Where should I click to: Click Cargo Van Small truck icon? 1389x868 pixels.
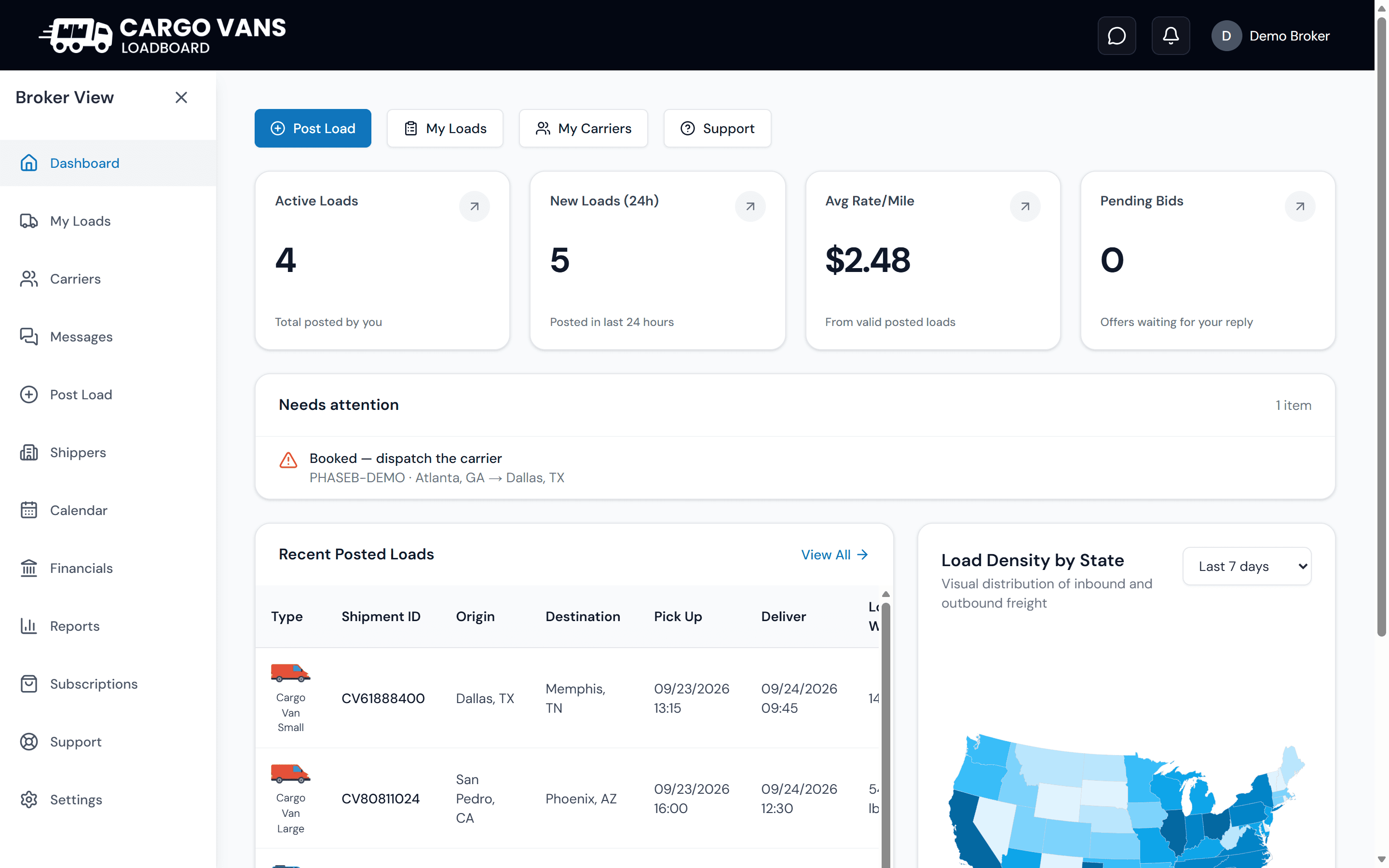[290, 672]
